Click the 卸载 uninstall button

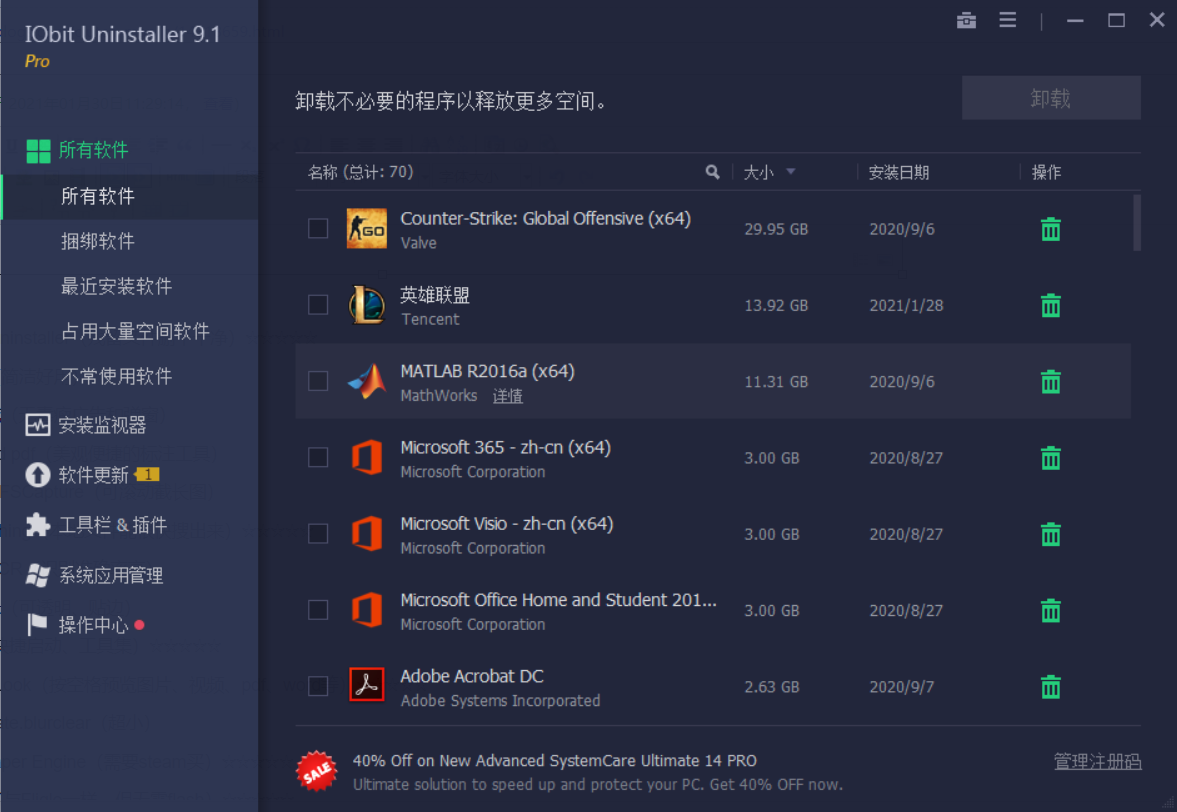1051,98
